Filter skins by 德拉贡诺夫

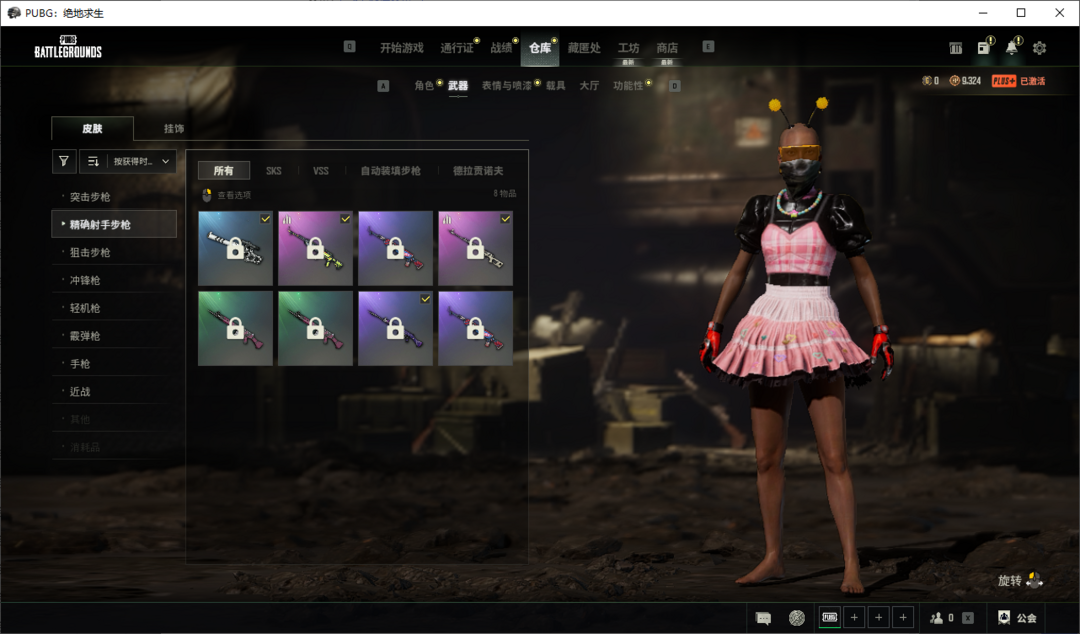pos(478,170)
